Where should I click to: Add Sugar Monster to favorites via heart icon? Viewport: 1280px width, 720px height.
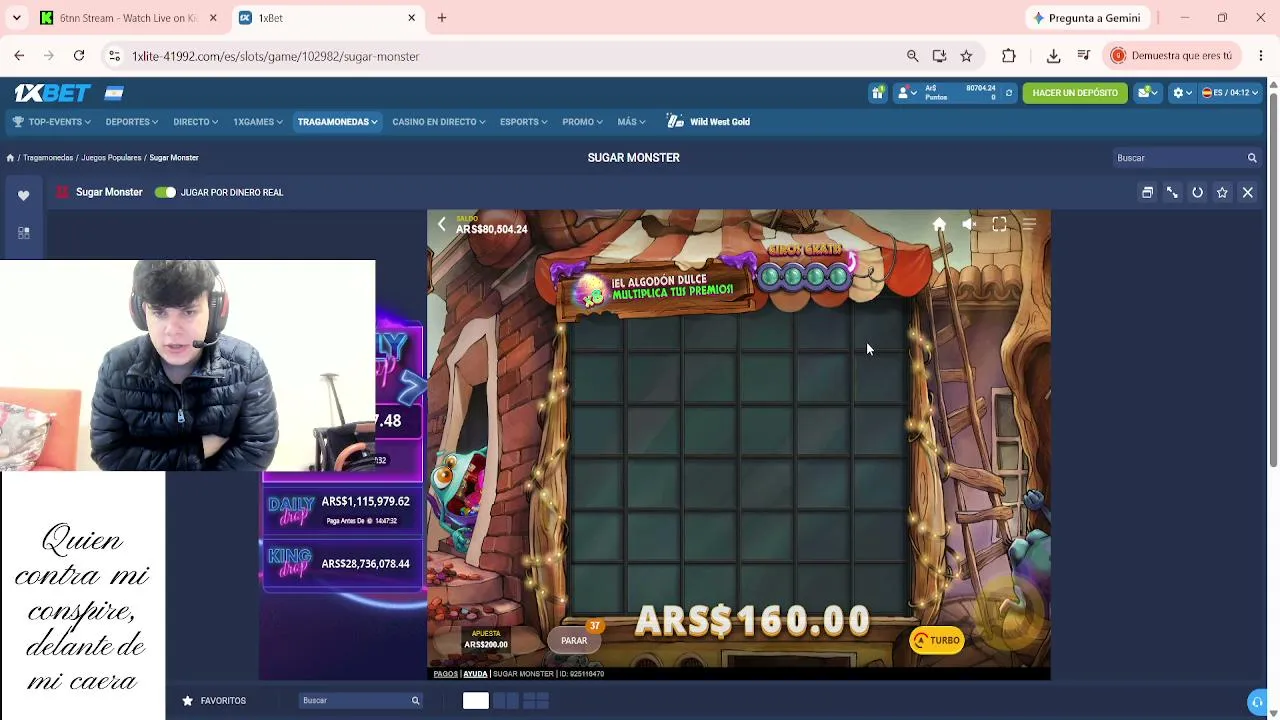24,195
